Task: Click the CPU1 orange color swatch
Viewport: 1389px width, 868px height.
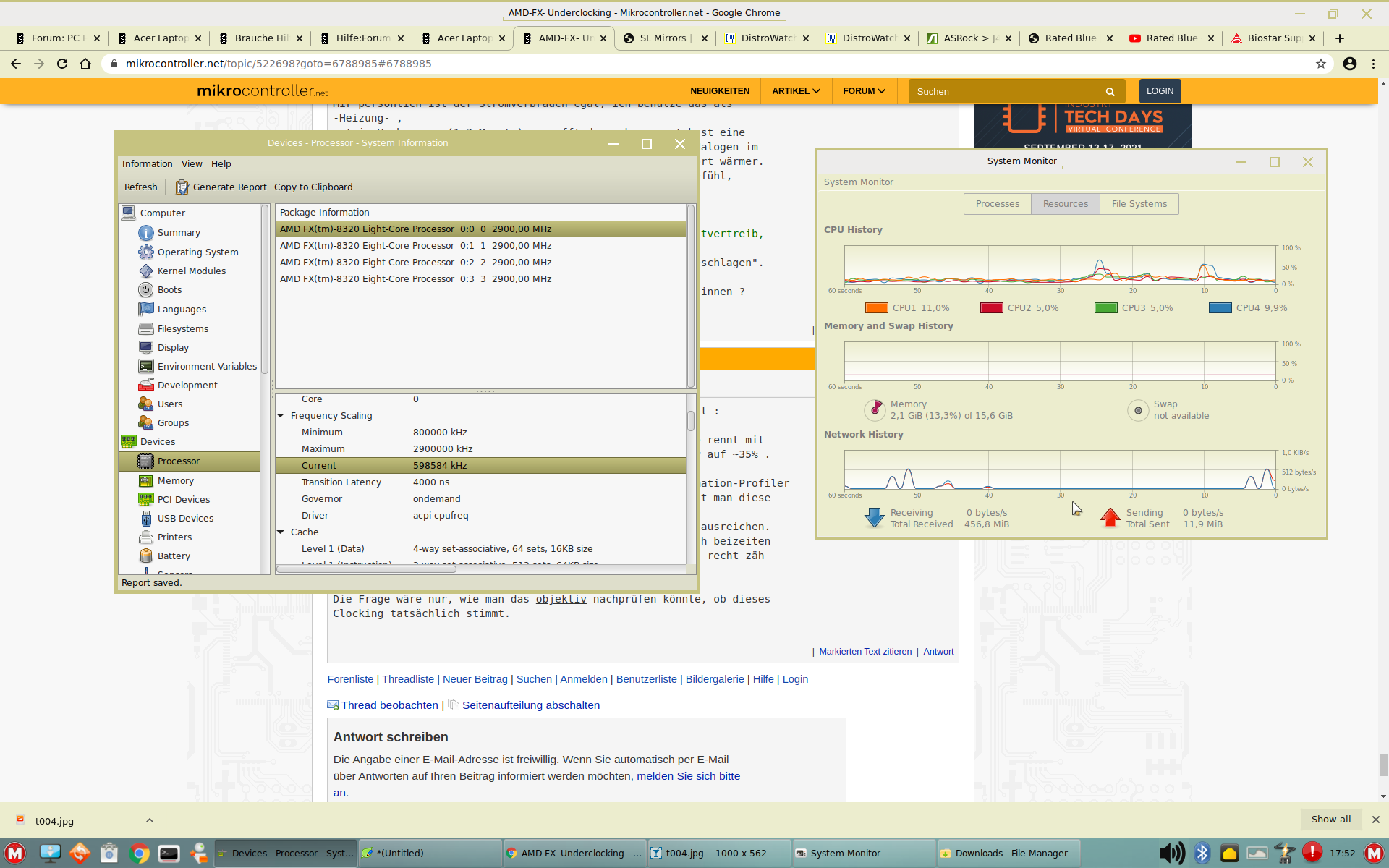Action: click(876, 308)
